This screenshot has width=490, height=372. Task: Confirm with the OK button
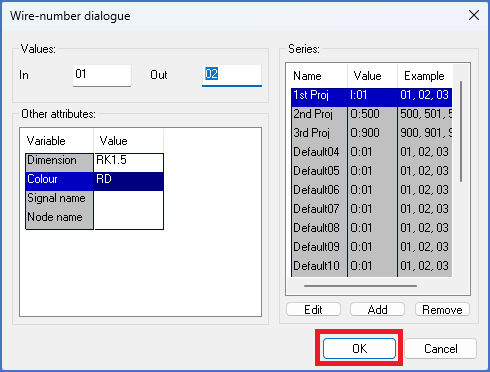(x=359, y=349)
